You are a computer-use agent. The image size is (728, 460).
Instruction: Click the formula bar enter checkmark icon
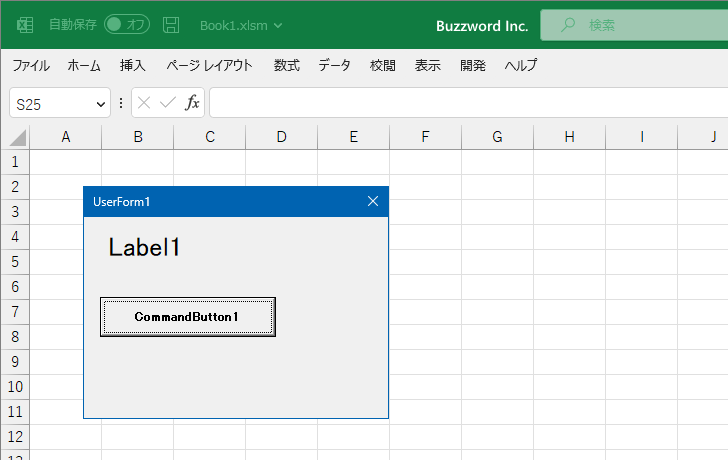tap(168, 103)
